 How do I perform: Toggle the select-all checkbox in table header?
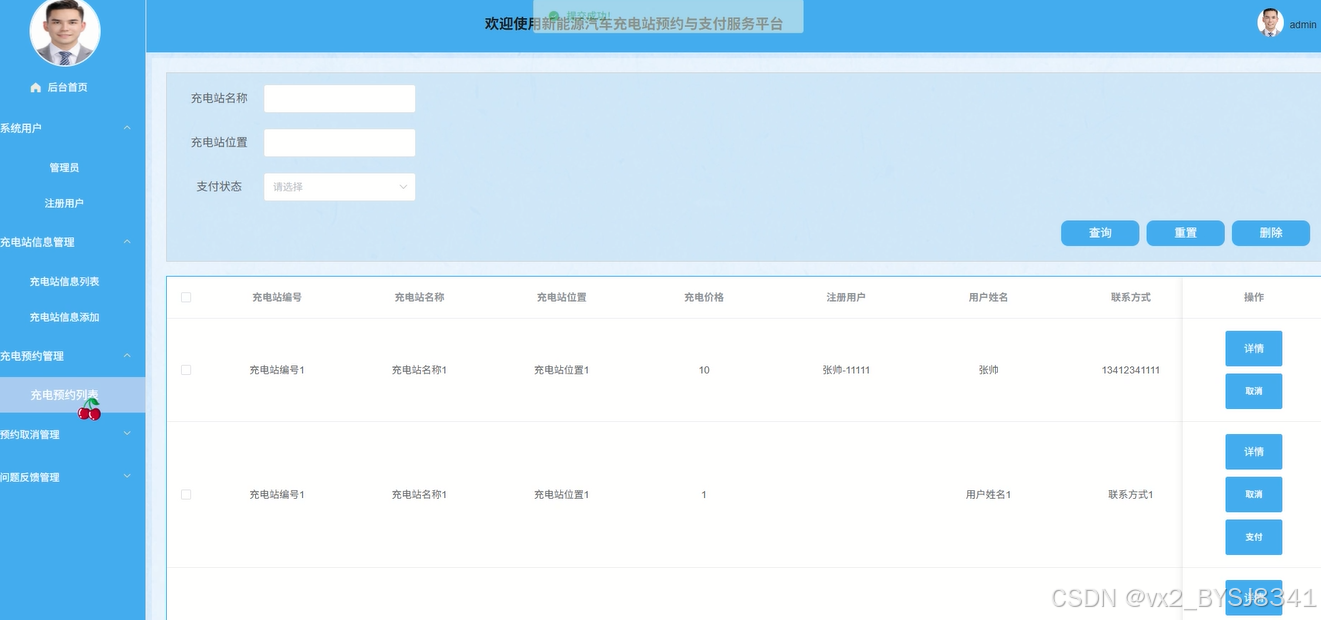click(x=186, y=297)
